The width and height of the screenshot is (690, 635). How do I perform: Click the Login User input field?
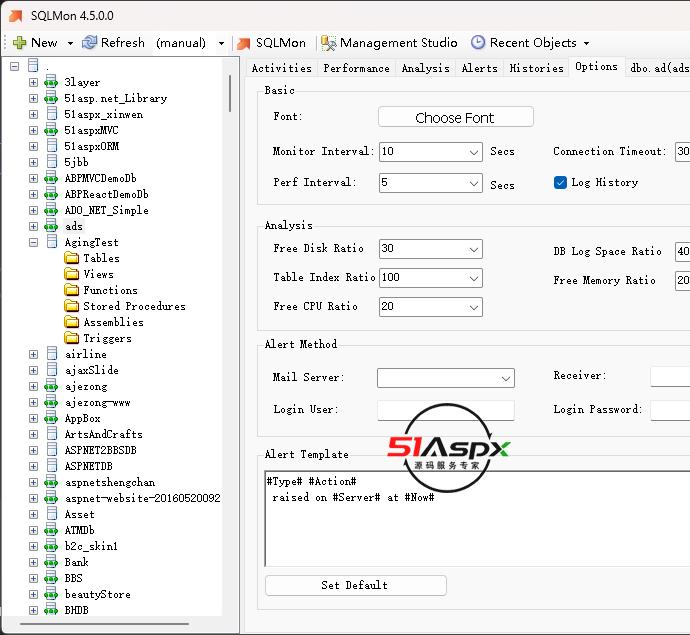445,410
